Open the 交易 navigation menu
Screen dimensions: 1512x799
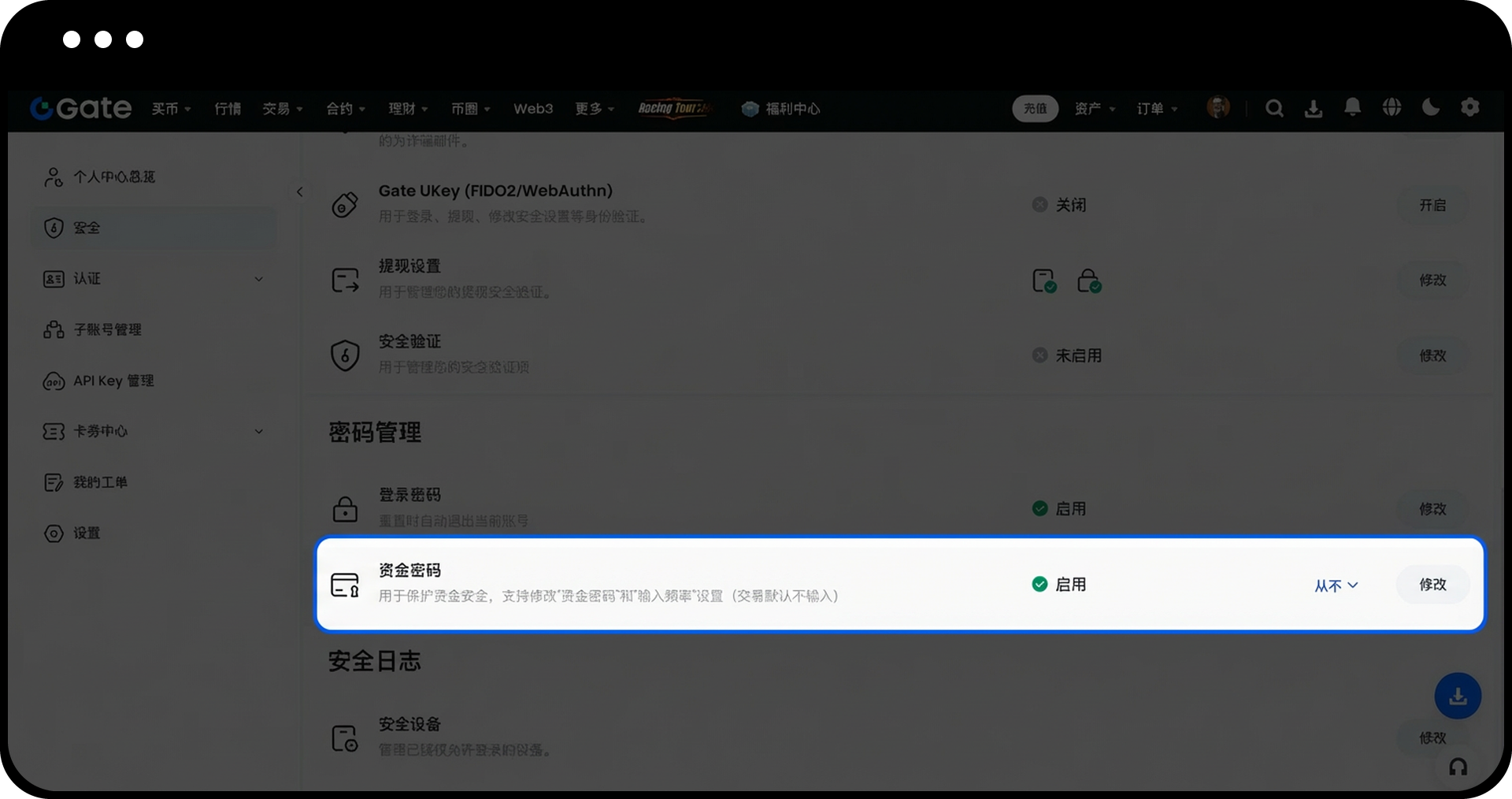282,109
